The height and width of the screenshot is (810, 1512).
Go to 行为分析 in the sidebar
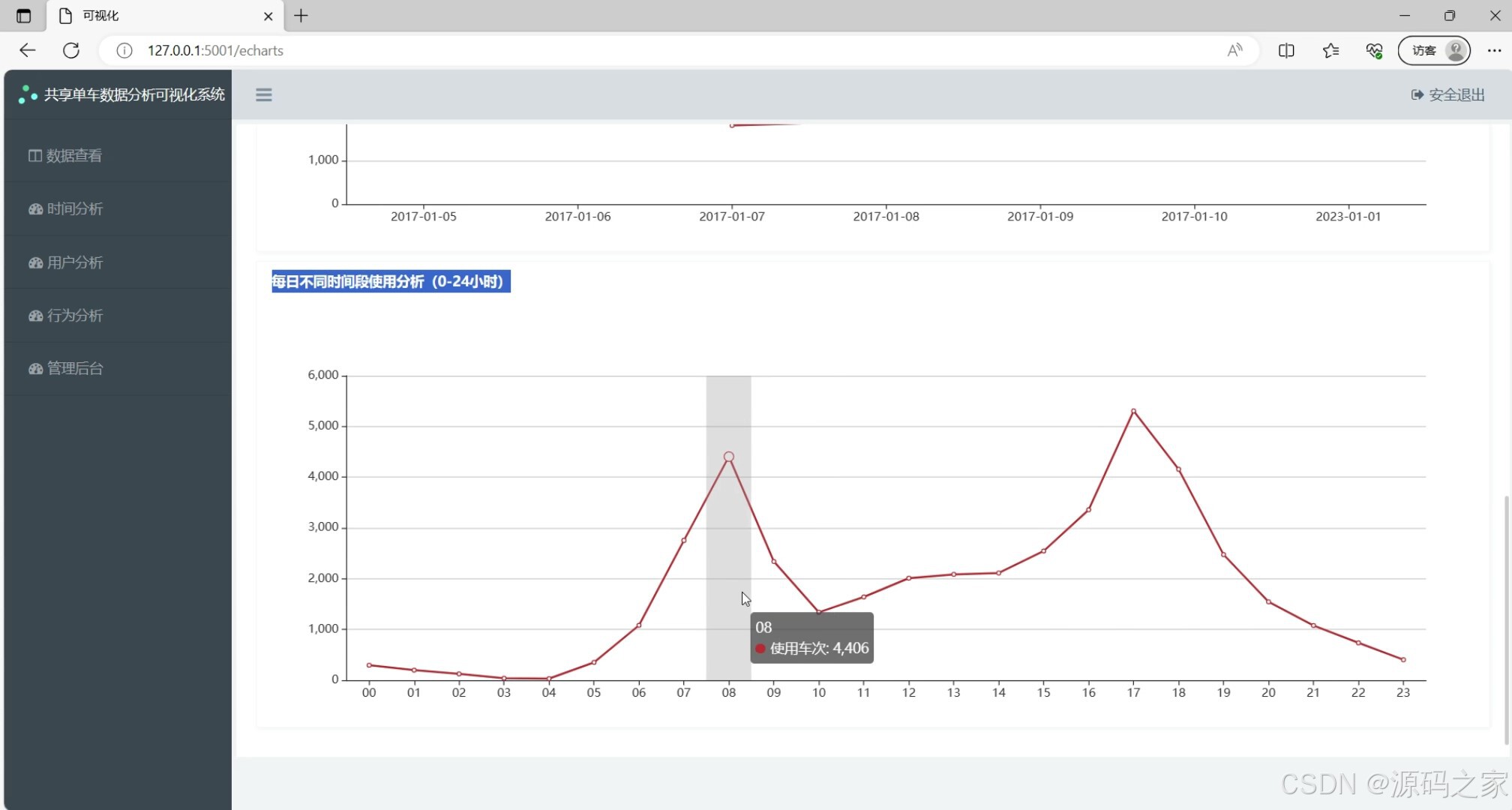pyautogui.click(x=74, y=316)
